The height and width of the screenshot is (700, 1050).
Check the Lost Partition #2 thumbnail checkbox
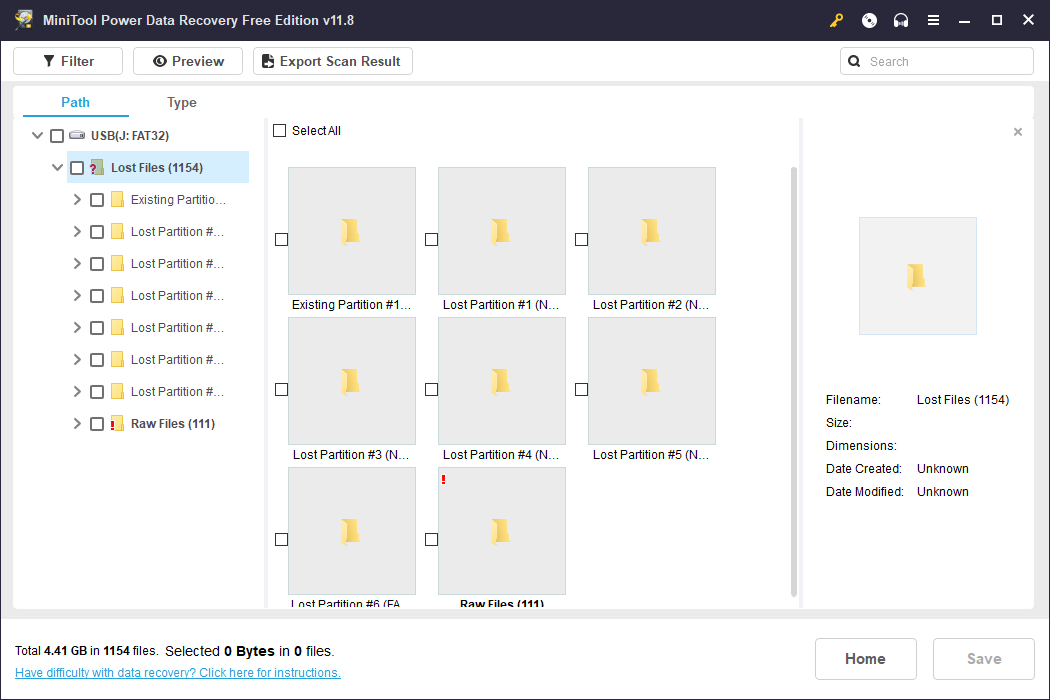(x=581, y=240)
